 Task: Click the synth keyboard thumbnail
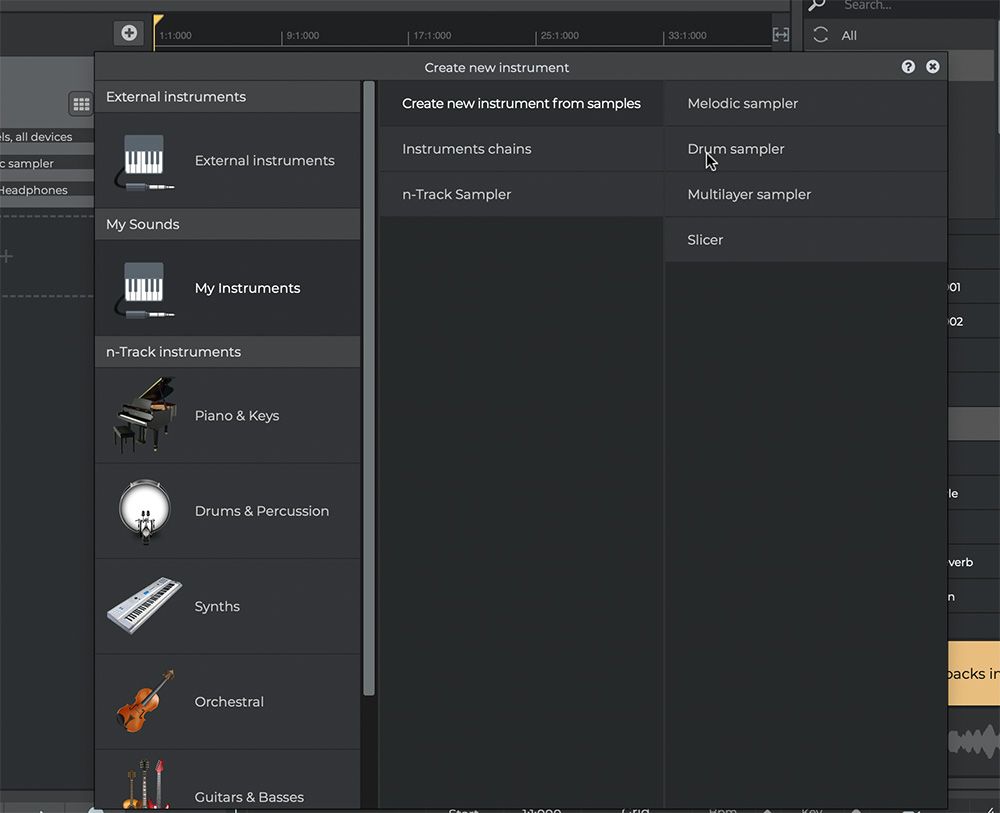pos(144,606)
